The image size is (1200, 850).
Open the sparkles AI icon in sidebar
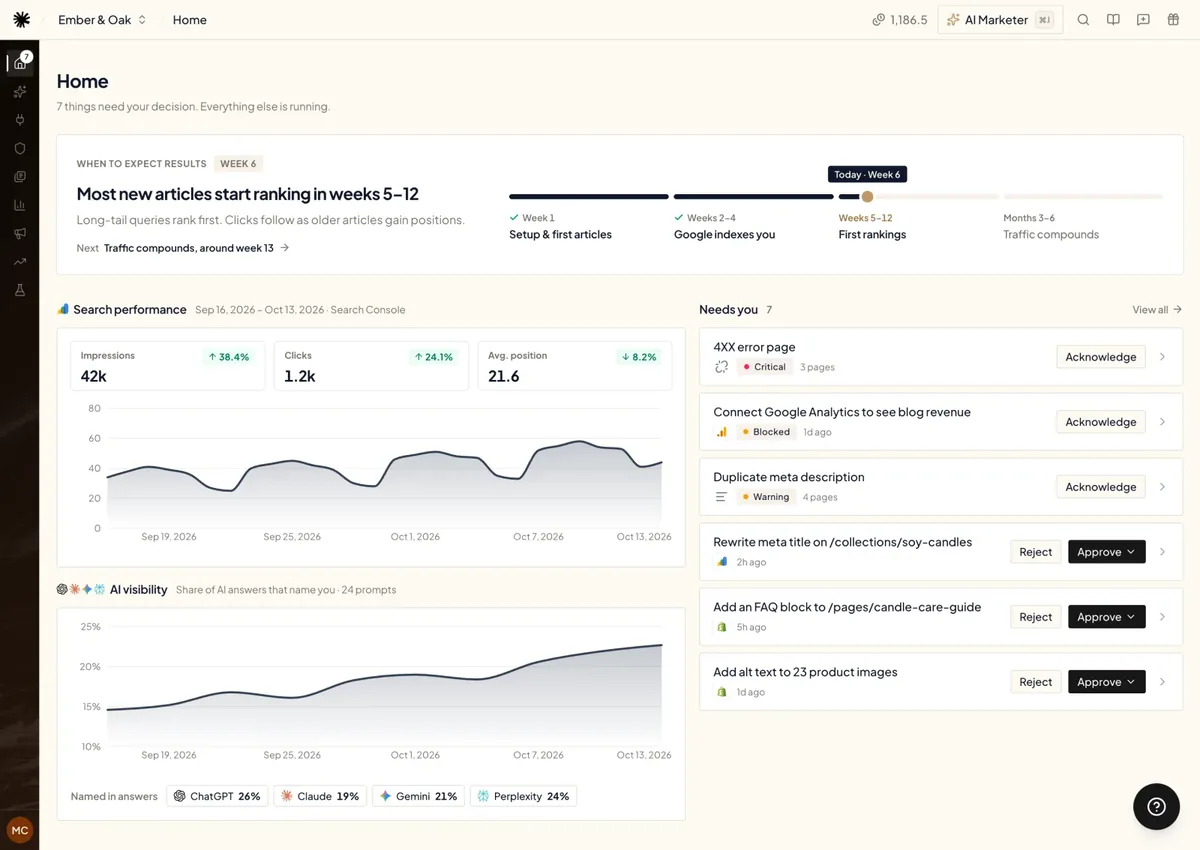click(20, 92)
